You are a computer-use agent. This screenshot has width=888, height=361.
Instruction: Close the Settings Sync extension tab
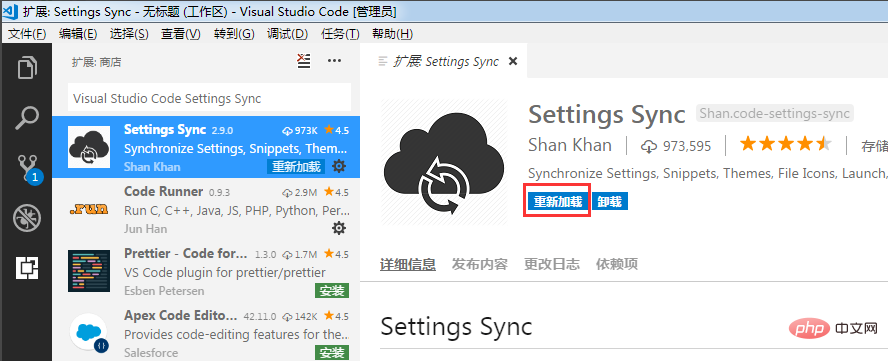coord(513,61)
